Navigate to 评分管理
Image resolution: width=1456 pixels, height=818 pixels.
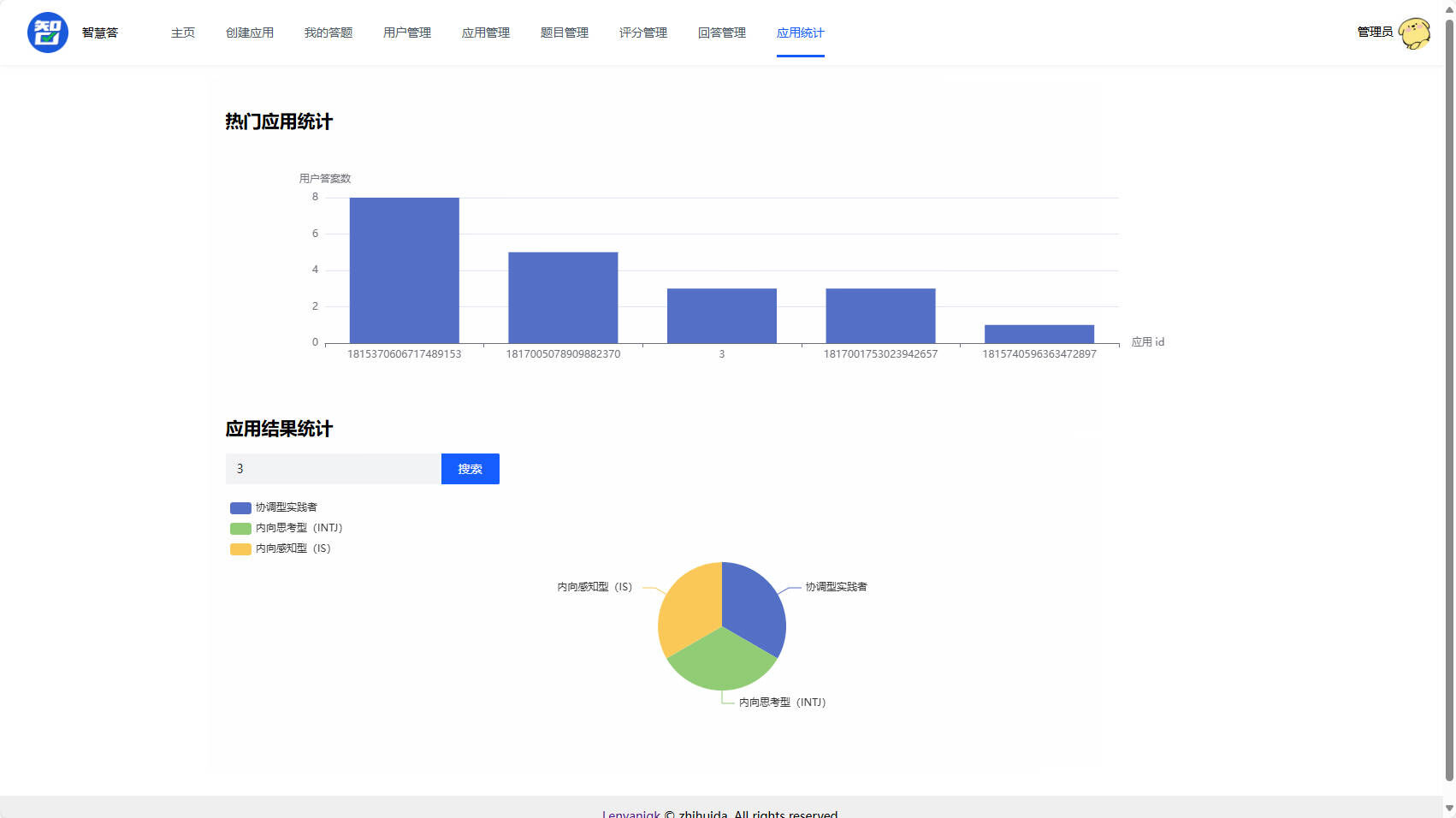pos(643,33)
